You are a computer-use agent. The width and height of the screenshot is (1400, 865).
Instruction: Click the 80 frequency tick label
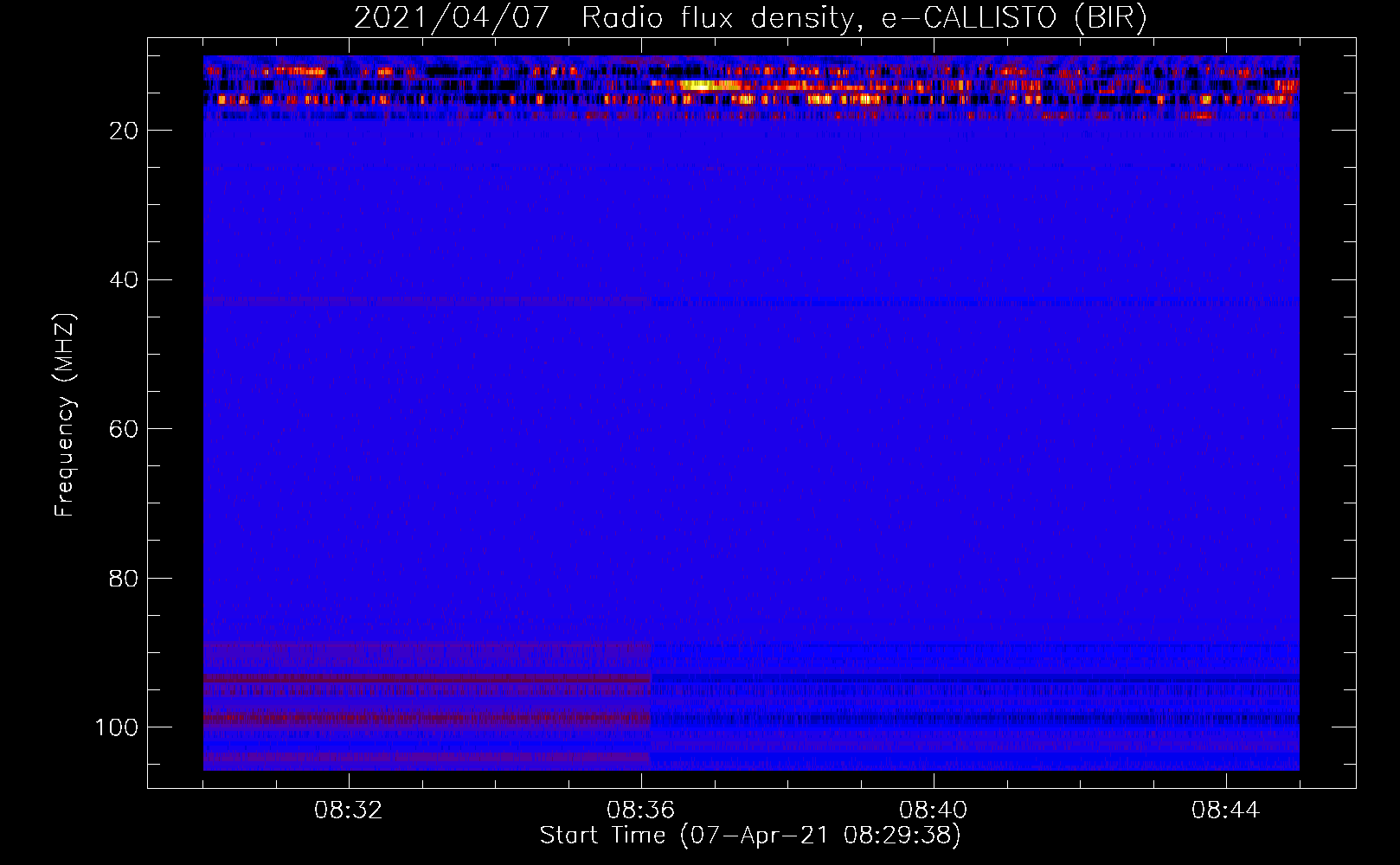pyautogui.click(x=124, y=579)
